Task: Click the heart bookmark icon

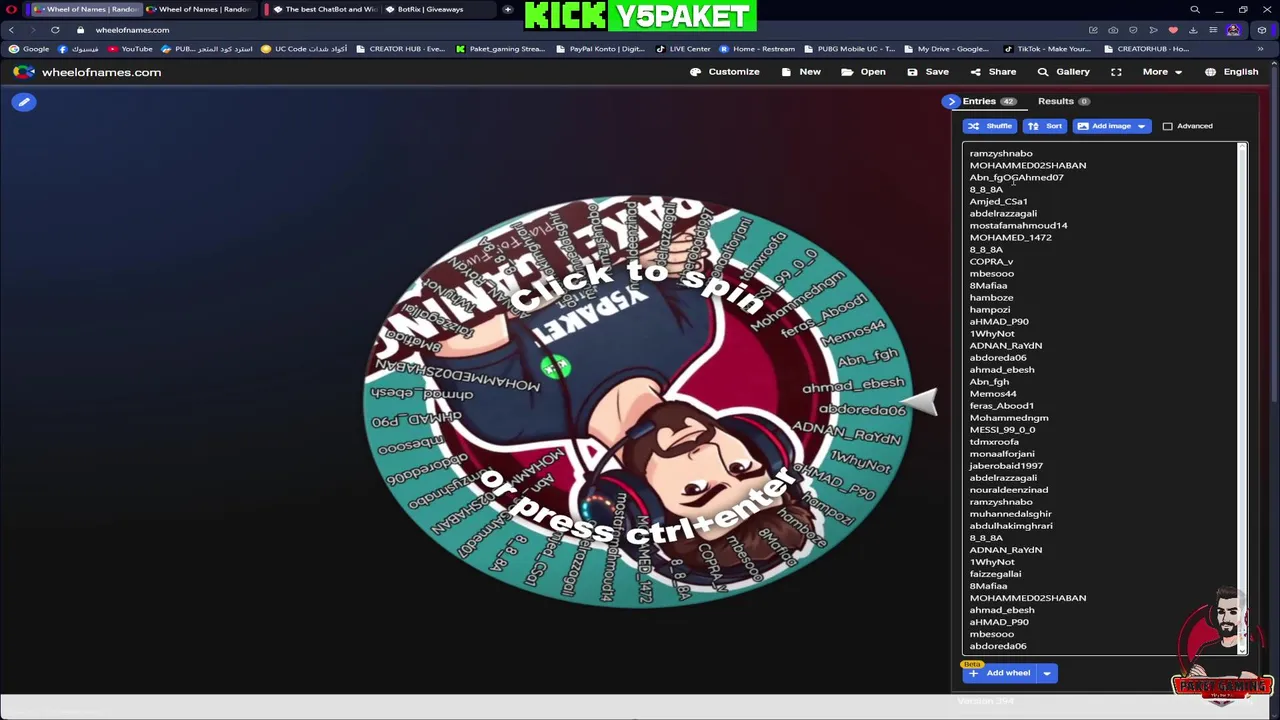Action: (1173, 30)
